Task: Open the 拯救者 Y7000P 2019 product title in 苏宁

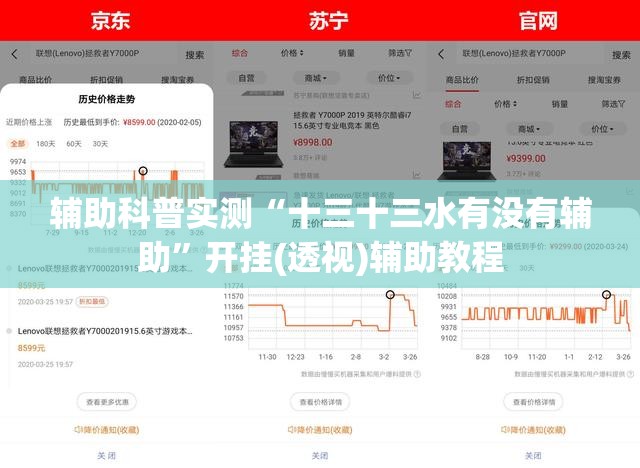Action: 352,120
